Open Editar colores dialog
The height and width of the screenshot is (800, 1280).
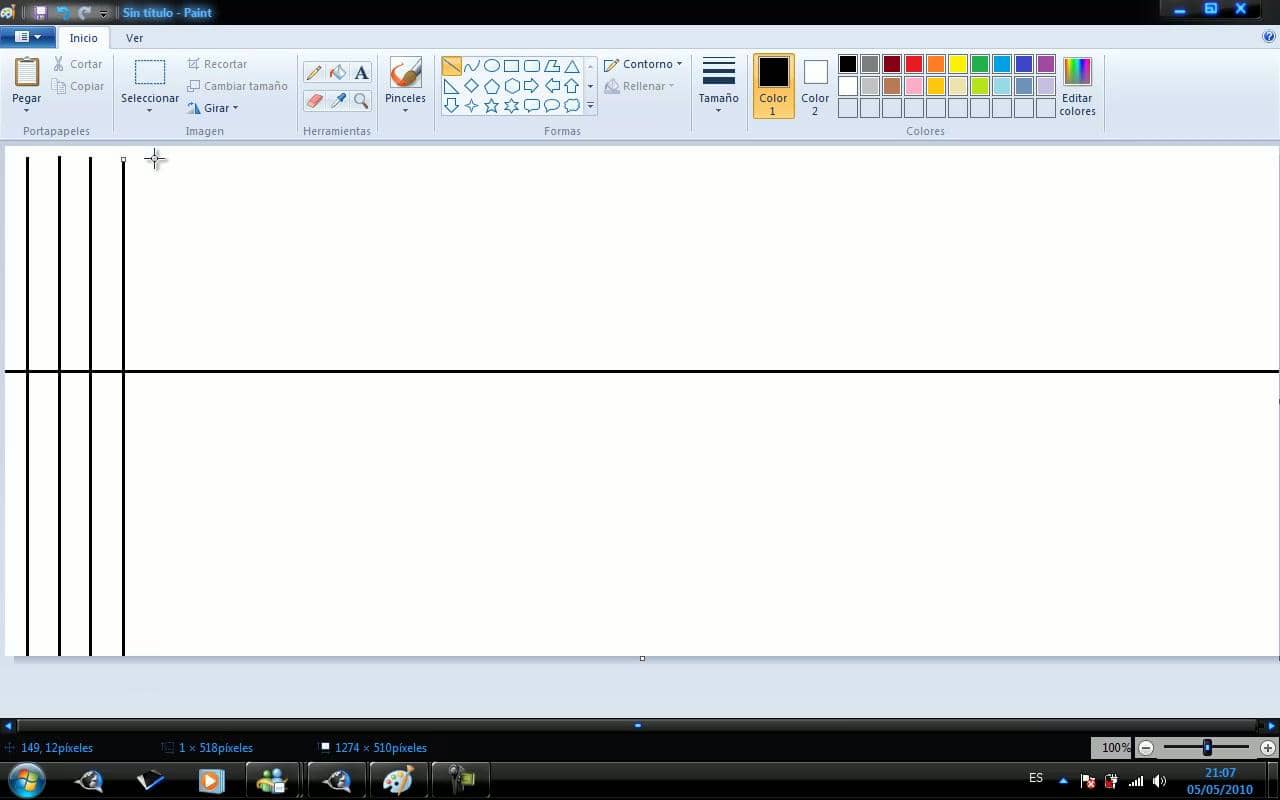(1077, 86)
